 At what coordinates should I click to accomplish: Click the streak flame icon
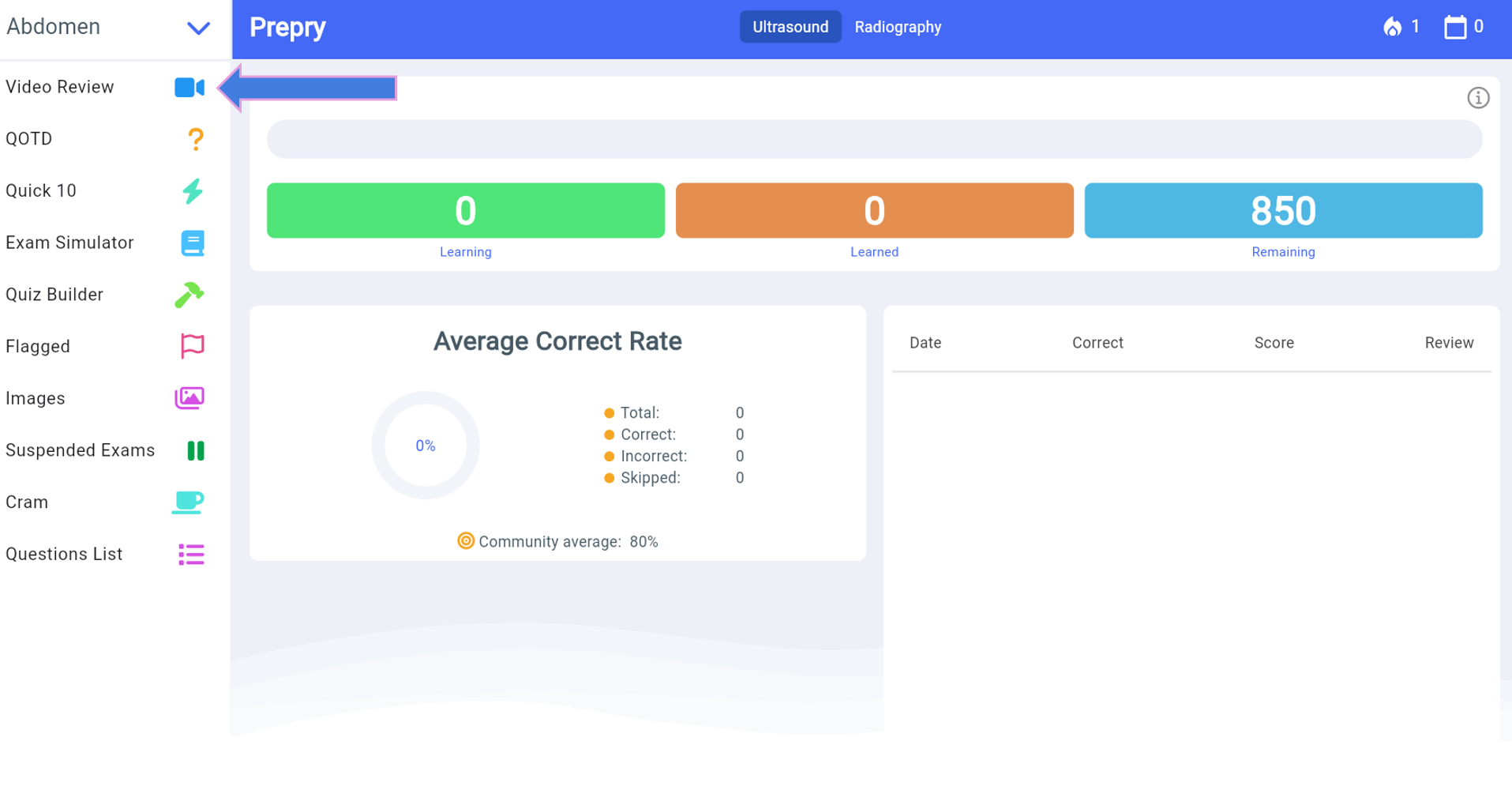pyautogui.click(x=1392, y=27)
